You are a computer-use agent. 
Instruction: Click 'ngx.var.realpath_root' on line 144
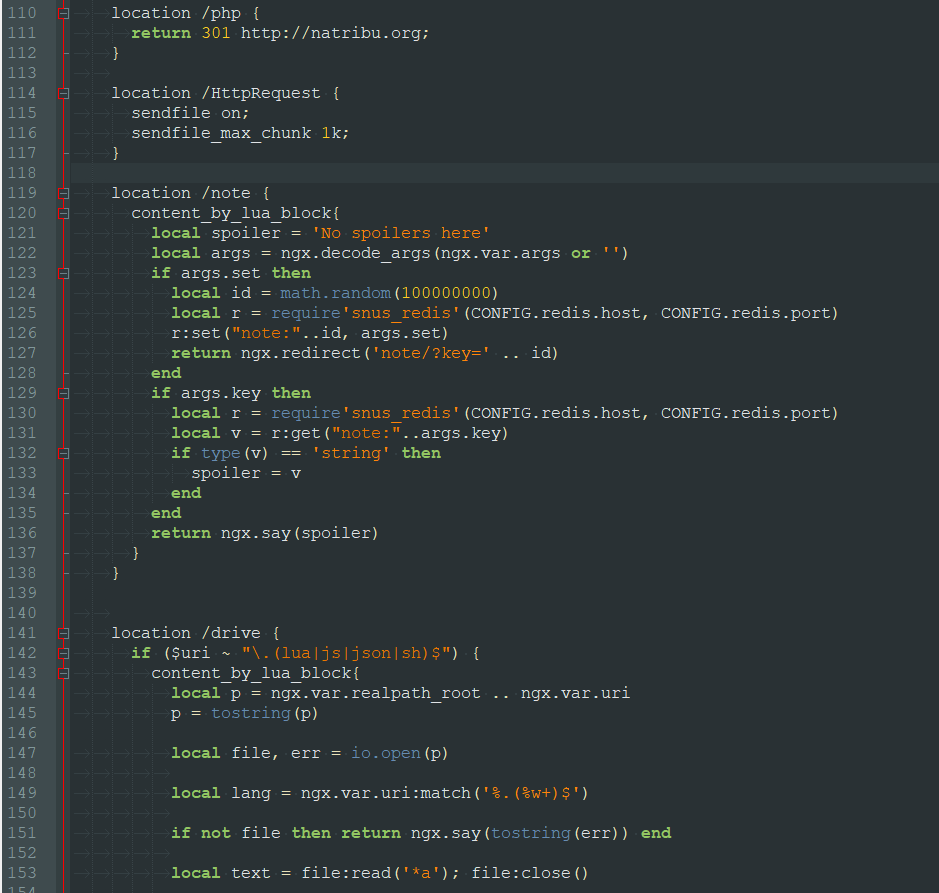(x=375, y=693)
